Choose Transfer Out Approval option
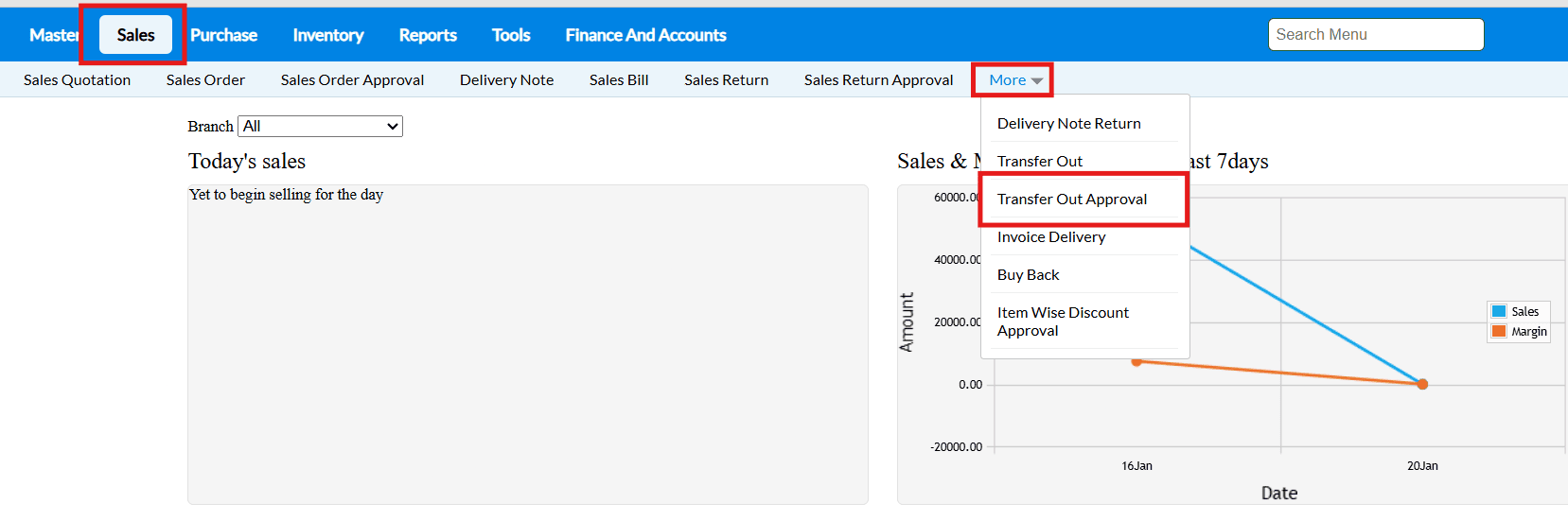The height and width of the screenshot is (521, 1568). tap(1071, 200)
